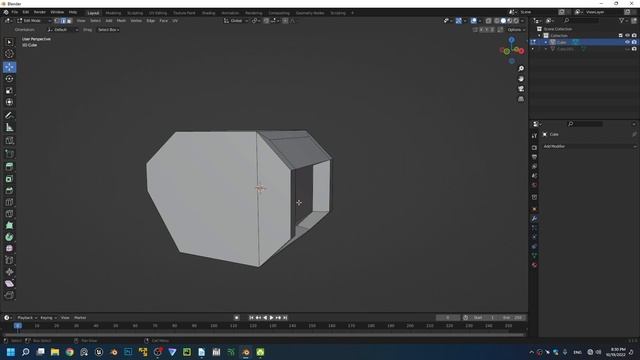Click the current frame marker in the timeline

pos(18,326)
